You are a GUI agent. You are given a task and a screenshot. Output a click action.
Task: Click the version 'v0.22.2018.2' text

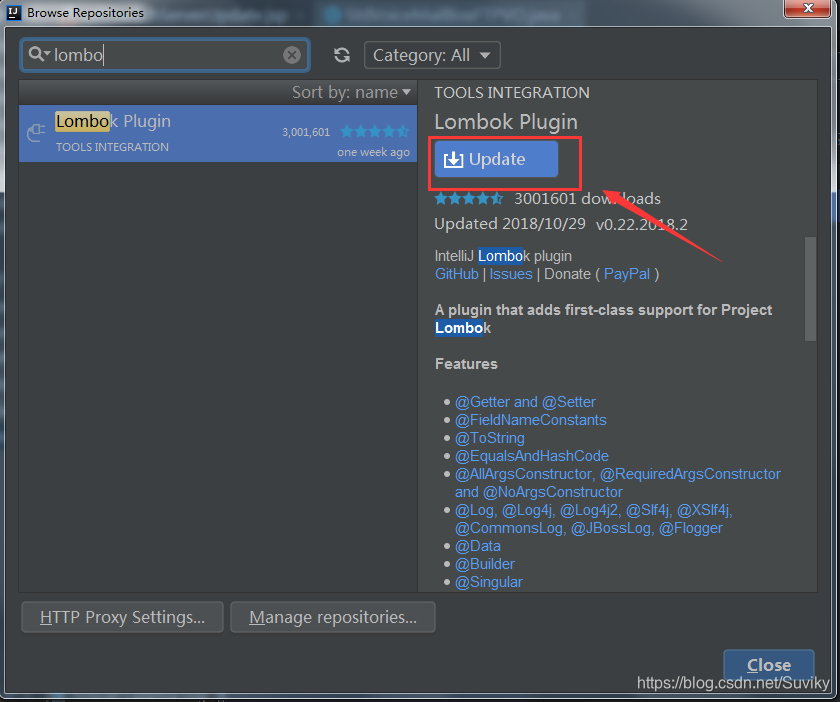click(641, 225)
